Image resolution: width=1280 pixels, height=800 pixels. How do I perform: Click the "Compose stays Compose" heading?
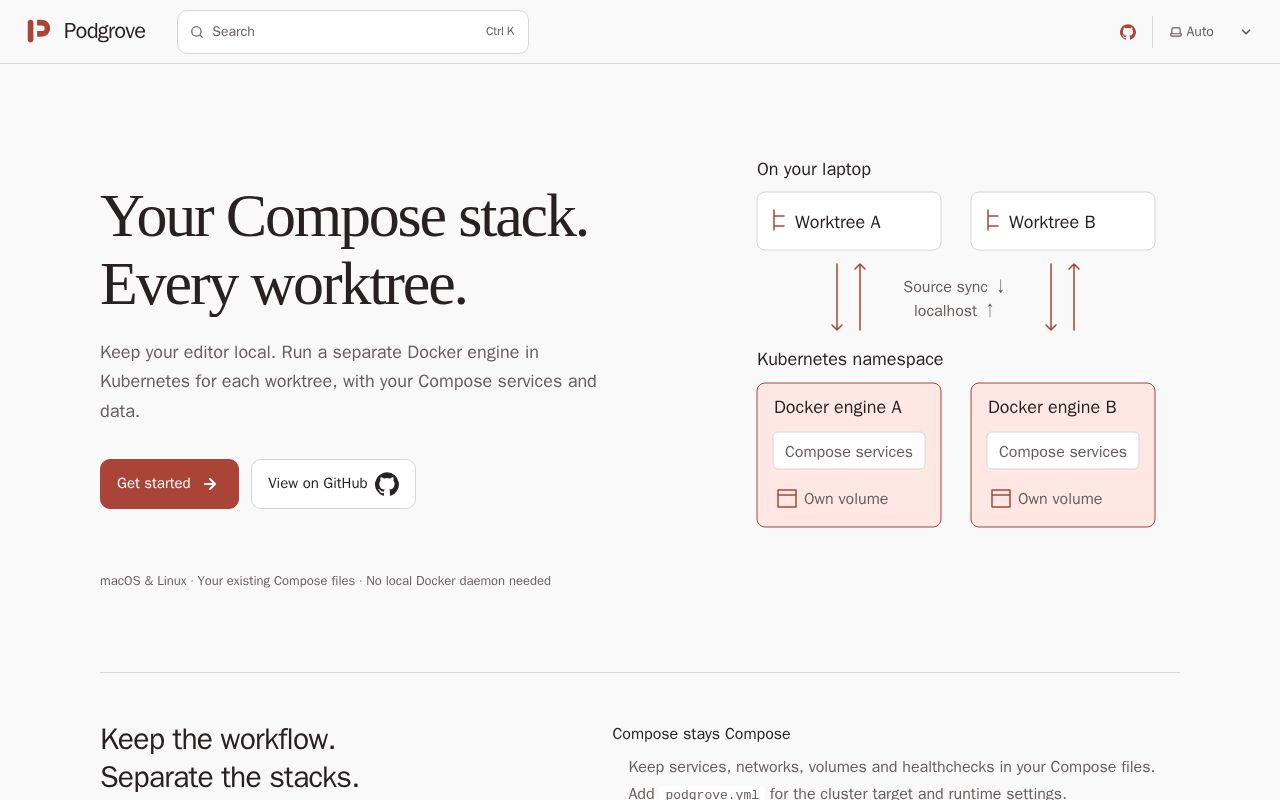click(x=701, y=734)
